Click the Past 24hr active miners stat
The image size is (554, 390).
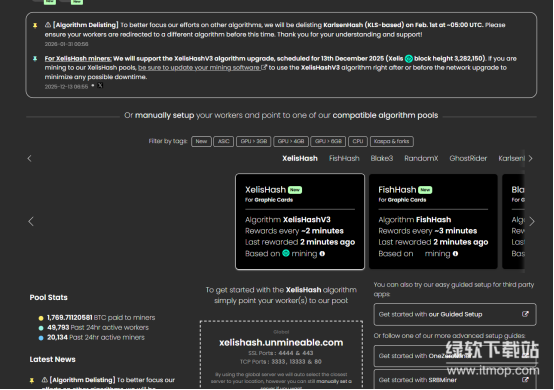click(95, 337)
